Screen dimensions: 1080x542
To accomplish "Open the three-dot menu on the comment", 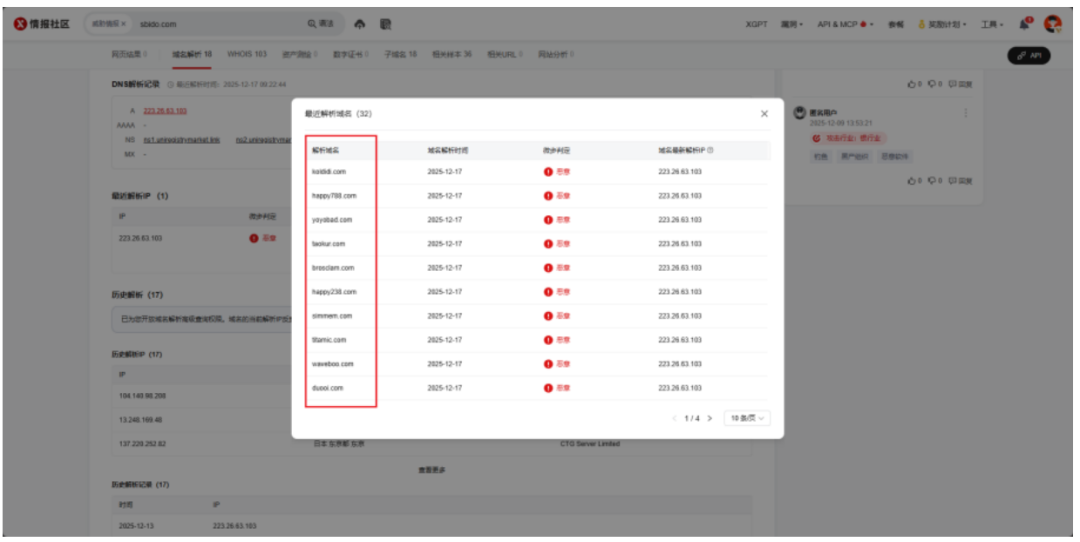I will pyautogui.click(x=965, y=113).
